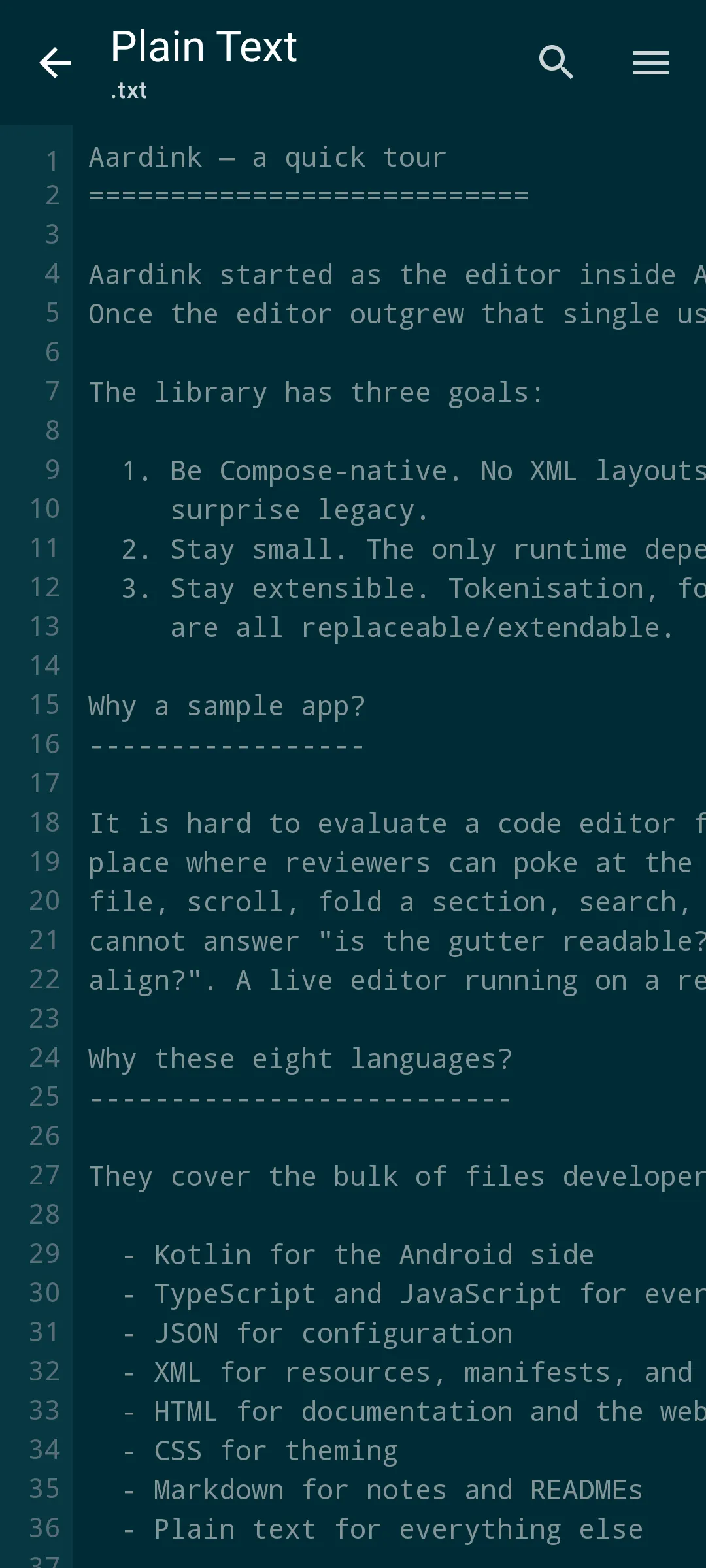Click line number 1 in gutter

52,161
